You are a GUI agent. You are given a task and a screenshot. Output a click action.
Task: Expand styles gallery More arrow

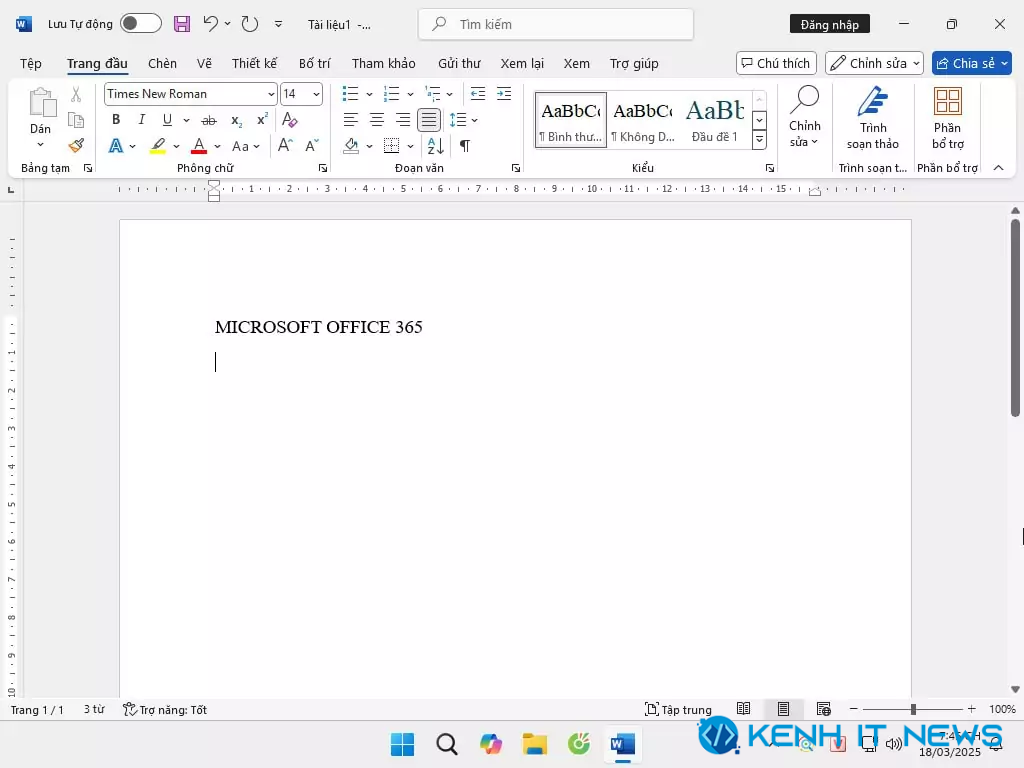pyautogui.click(x=759, y=140)
